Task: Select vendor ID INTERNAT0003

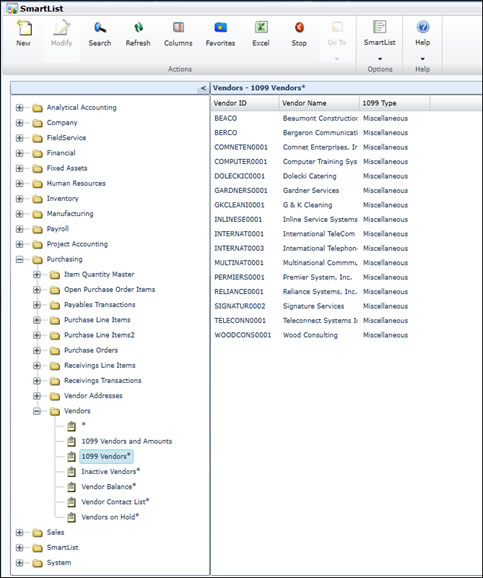Action: coord(239,248)
